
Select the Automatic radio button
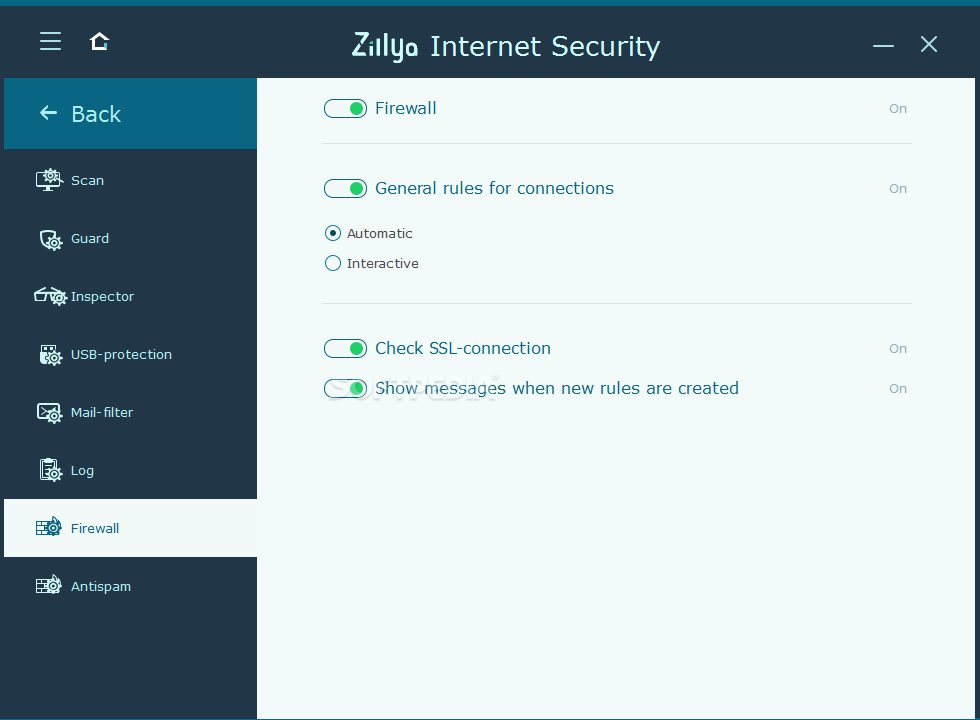coord(333,233)
